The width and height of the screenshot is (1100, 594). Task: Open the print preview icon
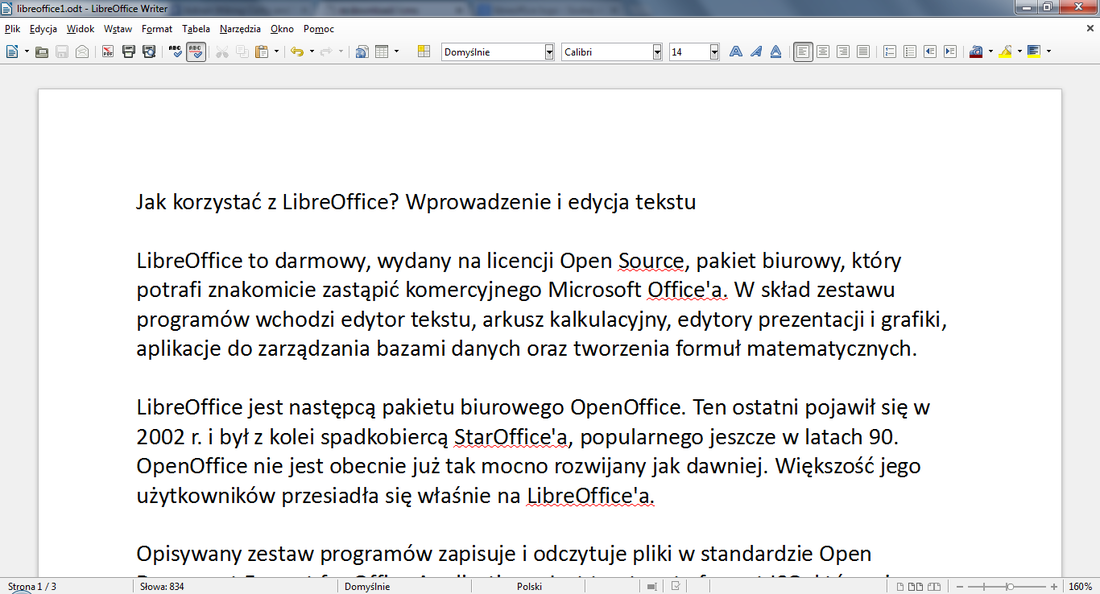point(149,51)
